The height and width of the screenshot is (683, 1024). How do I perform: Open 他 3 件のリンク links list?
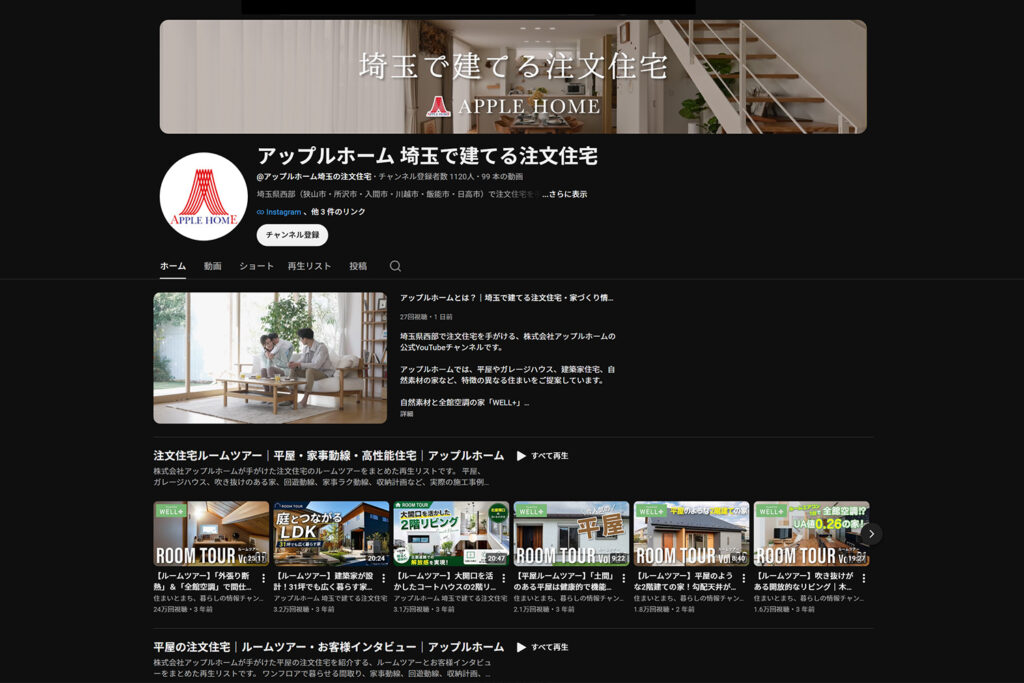338,212
